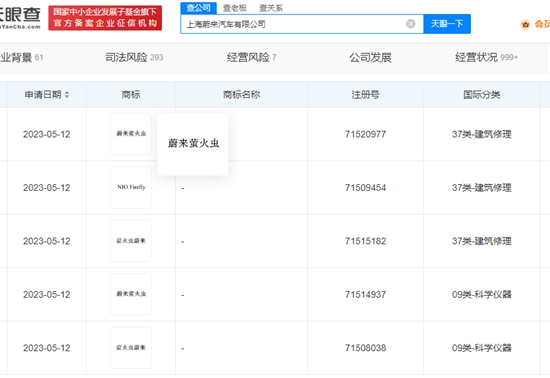Image resolution: width=550 pixels, height=378 pixels.
Task: Click the crown membership icon
Action: coord(525,24)
